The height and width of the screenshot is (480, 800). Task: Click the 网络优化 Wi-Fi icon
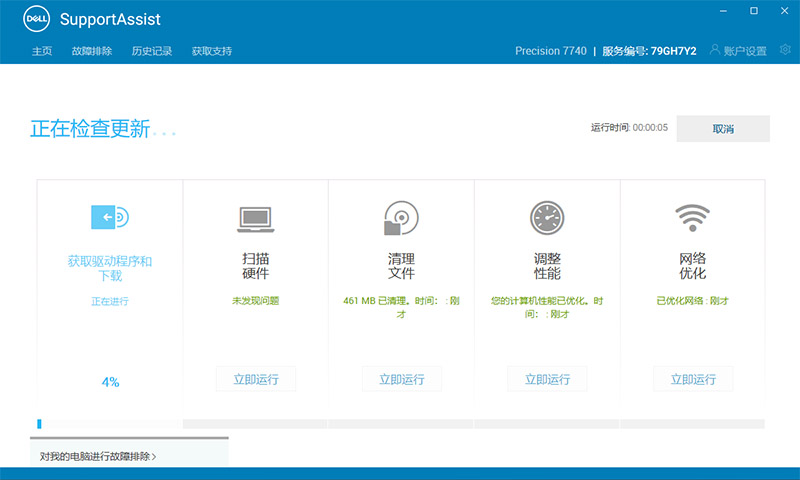692,218
